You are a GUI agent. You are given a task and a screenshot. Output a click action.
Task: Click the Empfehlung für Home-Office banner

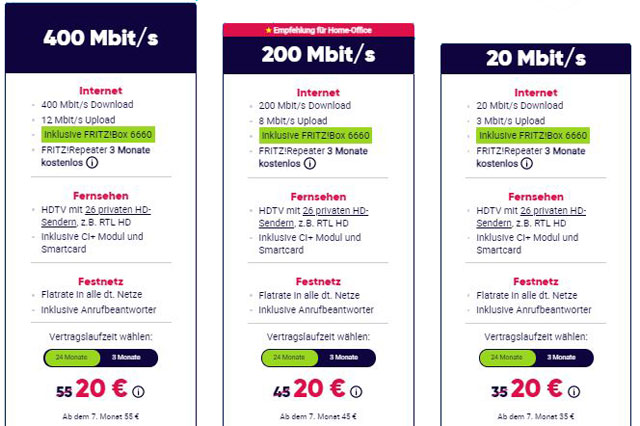coord(317,31)
